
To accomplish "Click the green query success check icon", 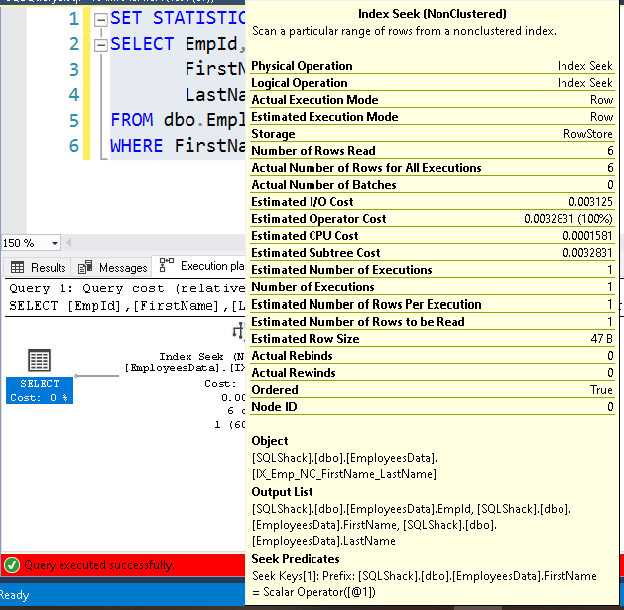I will click(x=12, y=565).
